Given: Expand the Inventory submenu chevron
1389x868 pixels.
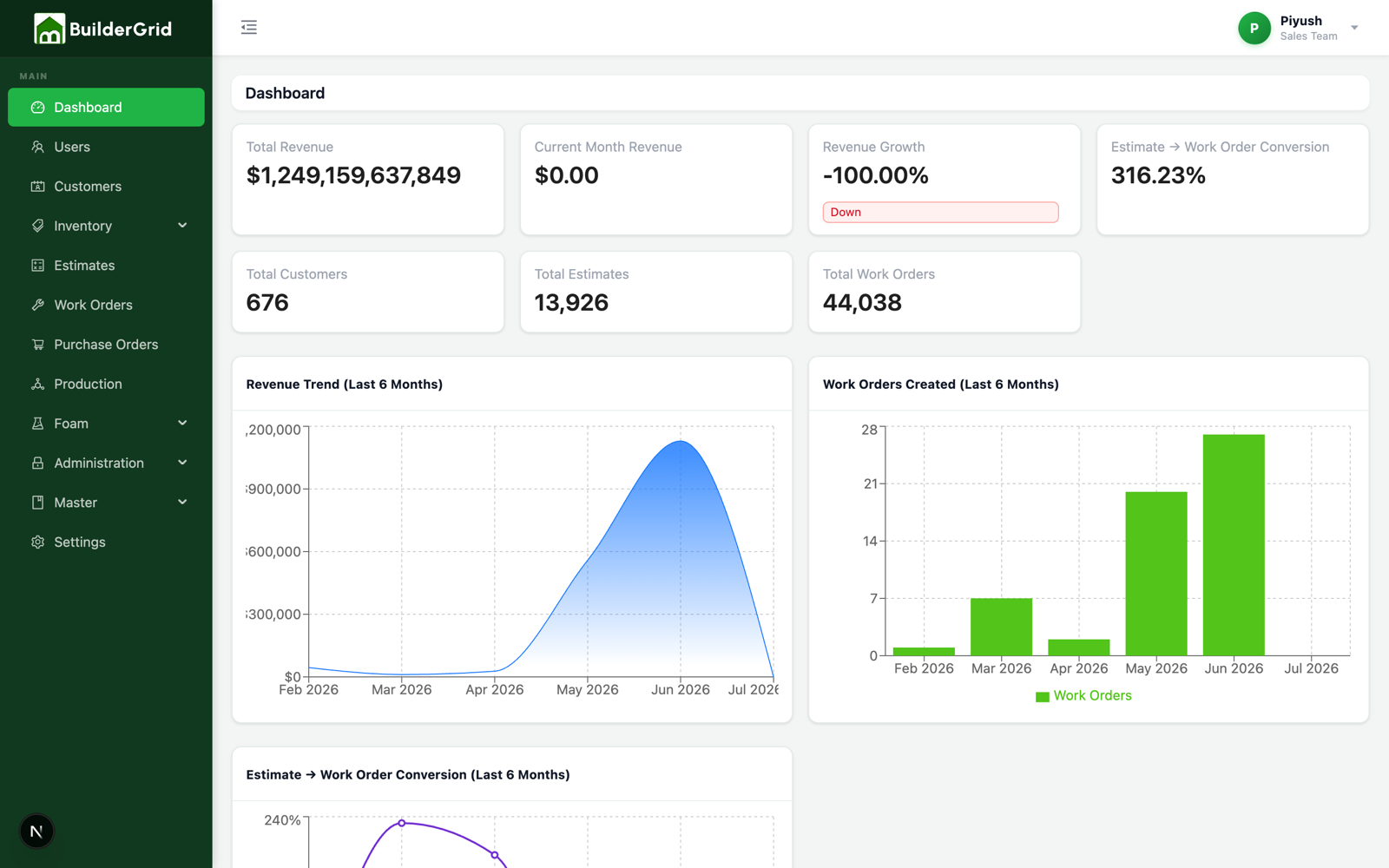Looking at the screenshot, I should click(182, 226).
